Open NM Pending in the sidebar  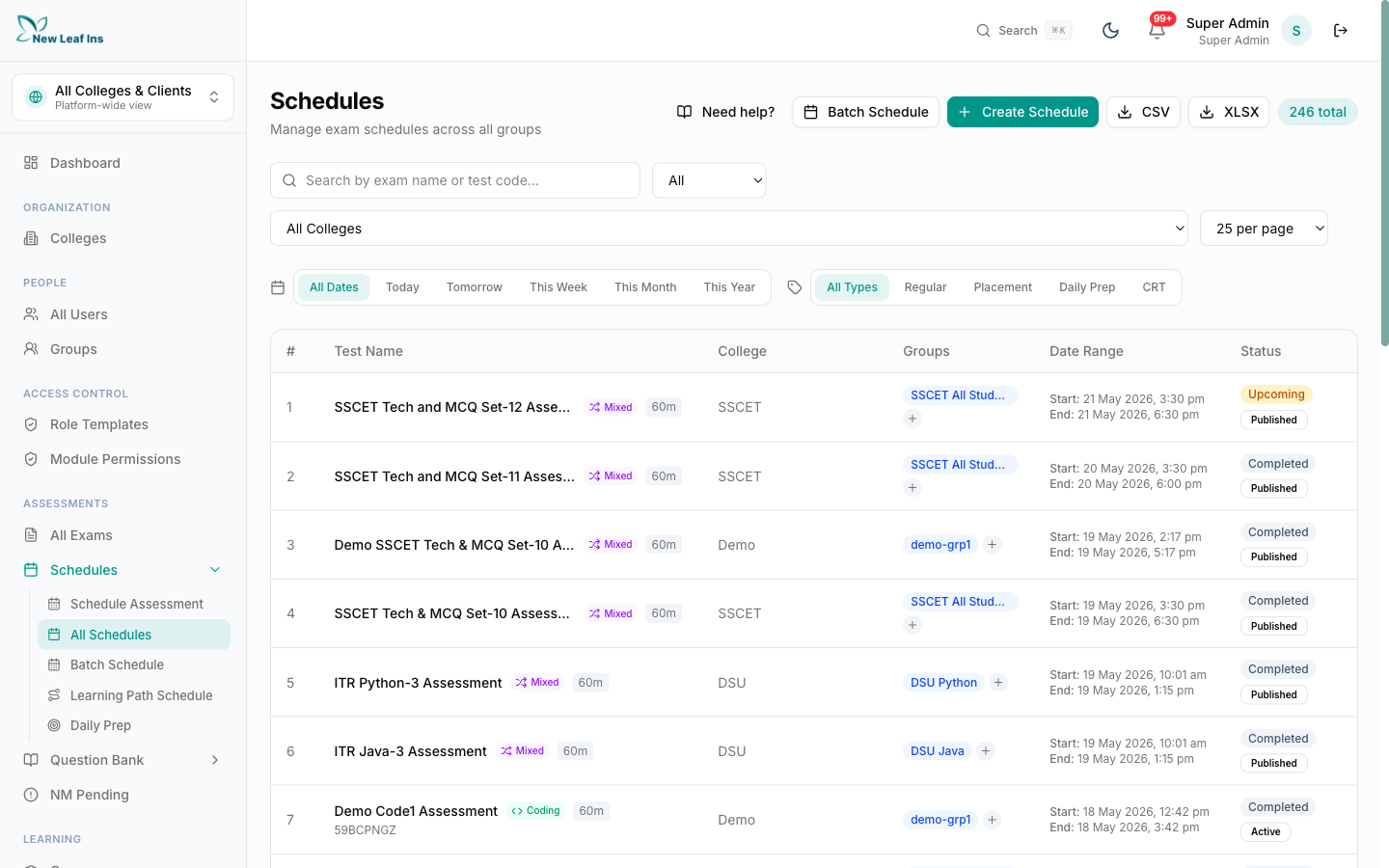(x=123, y=795)
